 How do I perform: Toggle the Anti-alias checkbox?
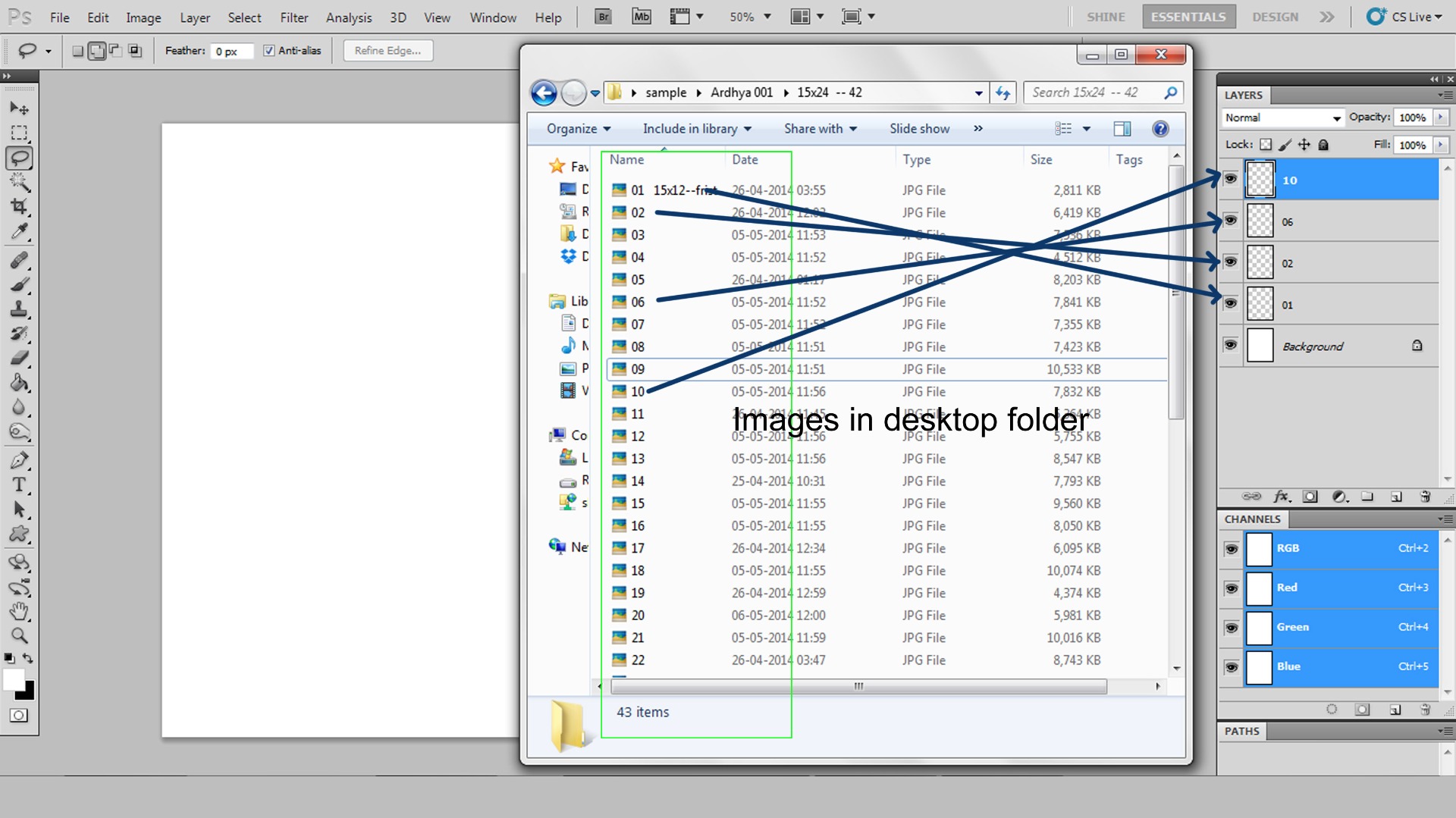[x=268, y=51]
